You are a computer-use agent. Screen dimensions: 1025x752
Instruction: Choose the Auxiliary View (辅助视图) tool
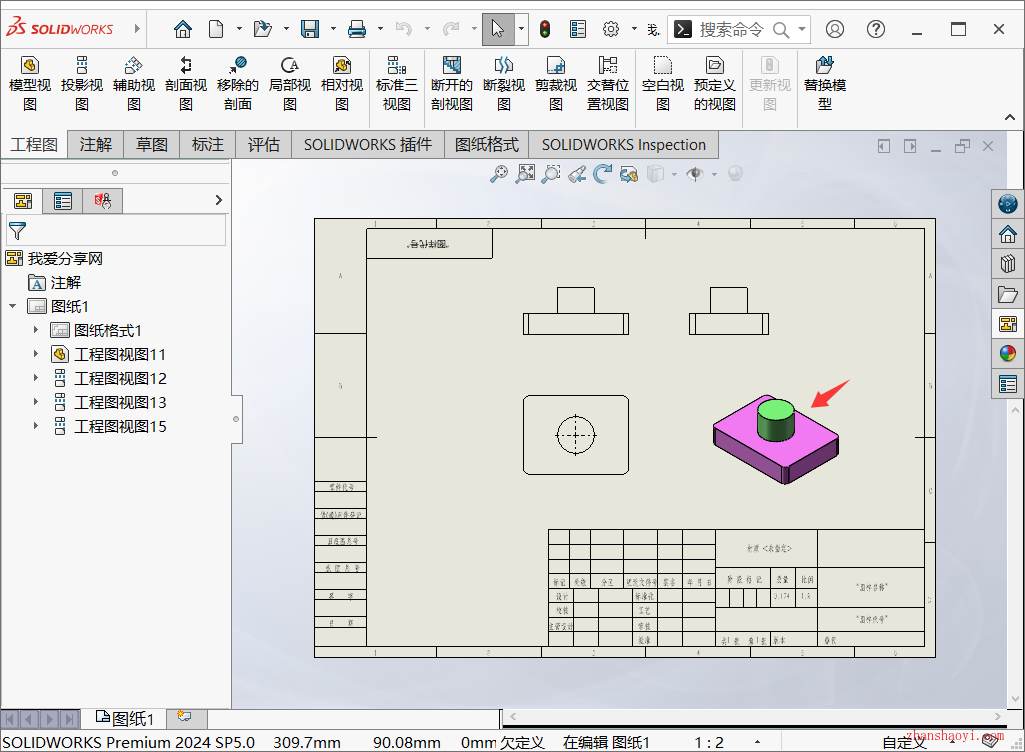[134, 84]
